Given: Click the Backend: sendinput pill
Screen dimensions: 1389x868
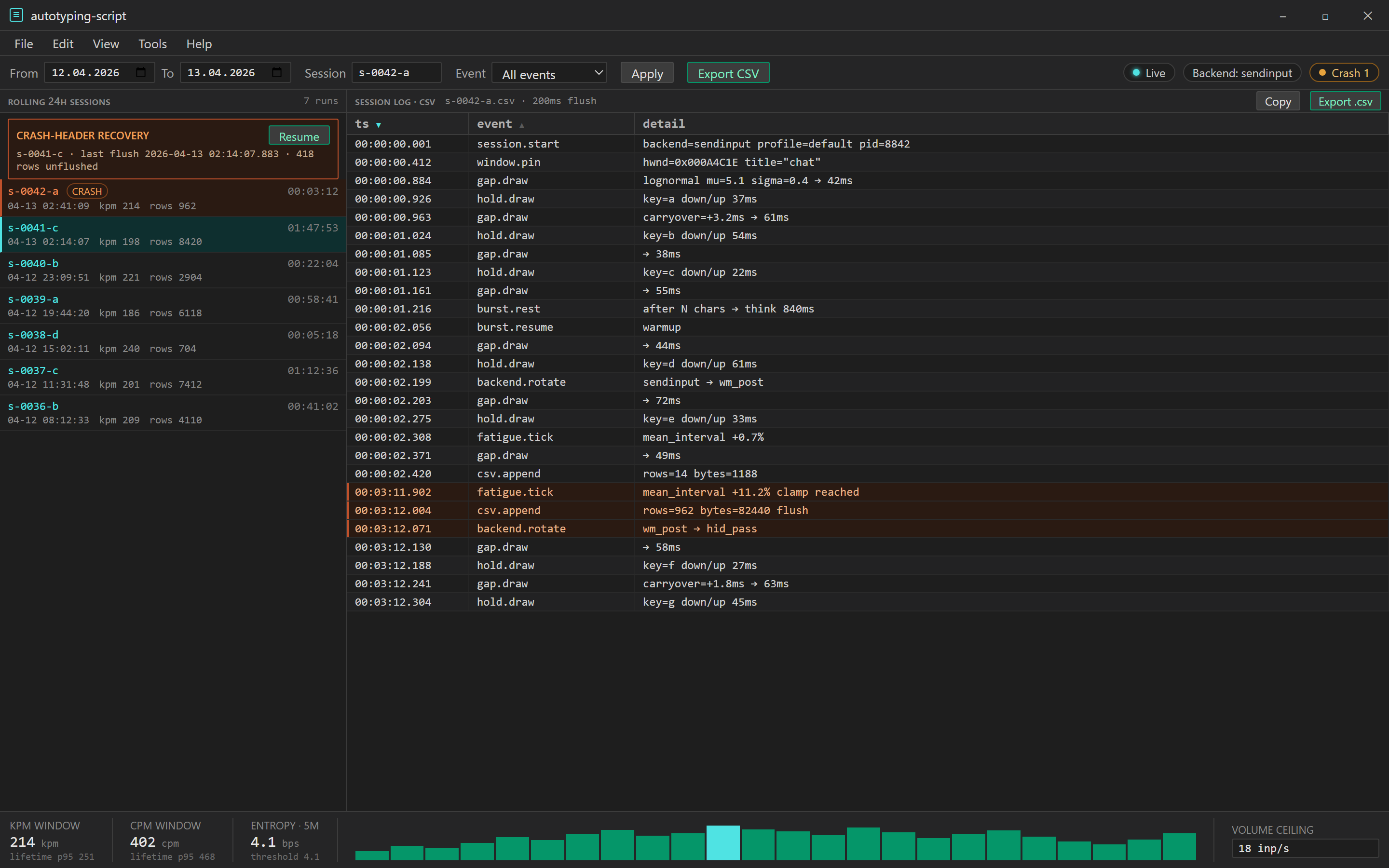Looking at the screenshot, I should point(1242,73).
